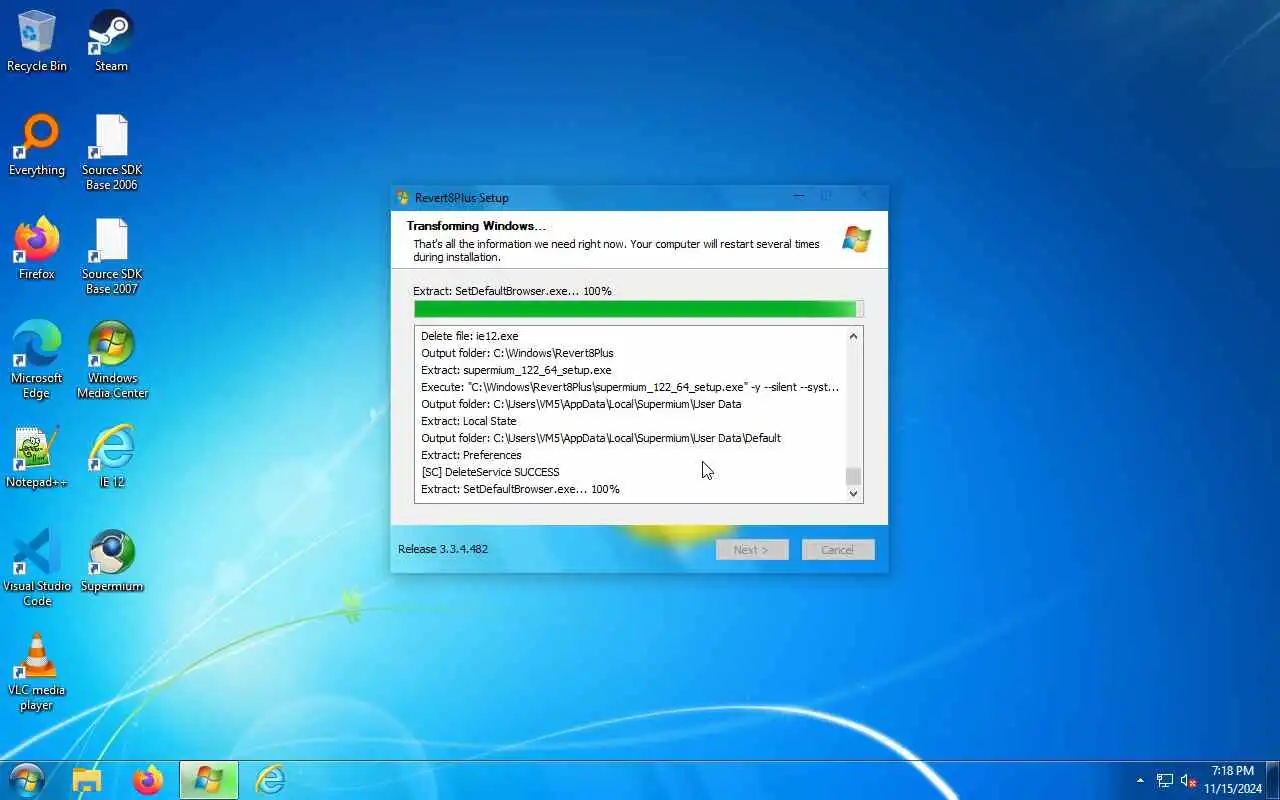Show hidden tray icons arrow

pos(1140,780)
